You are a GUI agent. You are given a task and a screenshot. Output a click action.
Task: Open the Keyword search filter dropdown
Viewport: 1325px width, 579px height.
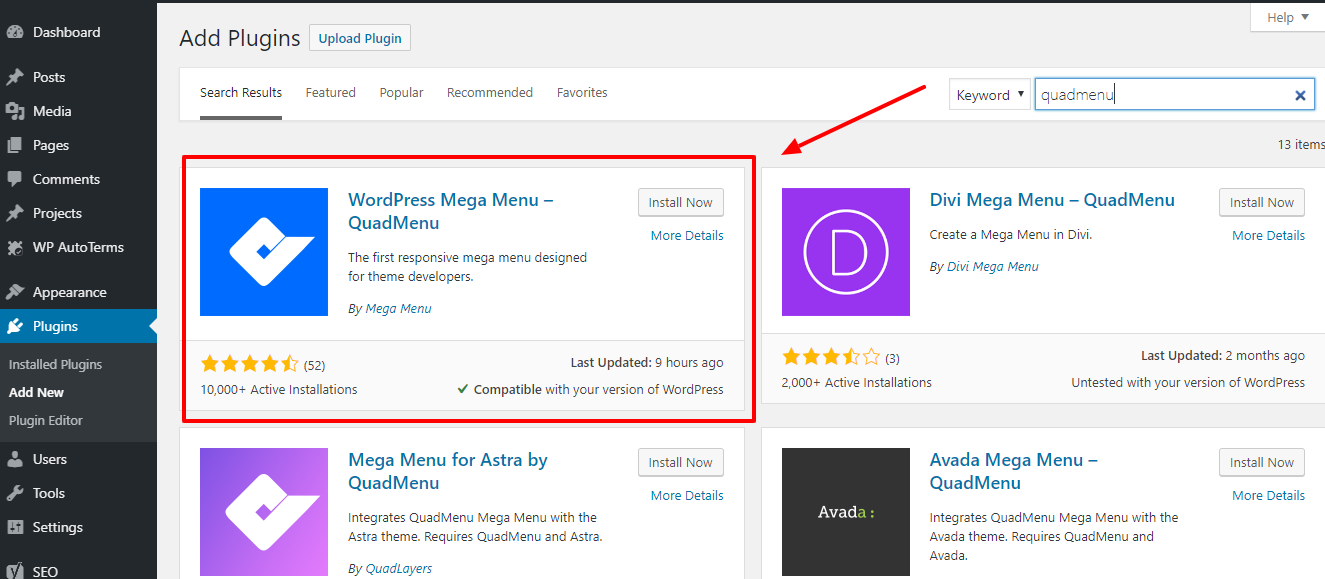pos(989,94)
